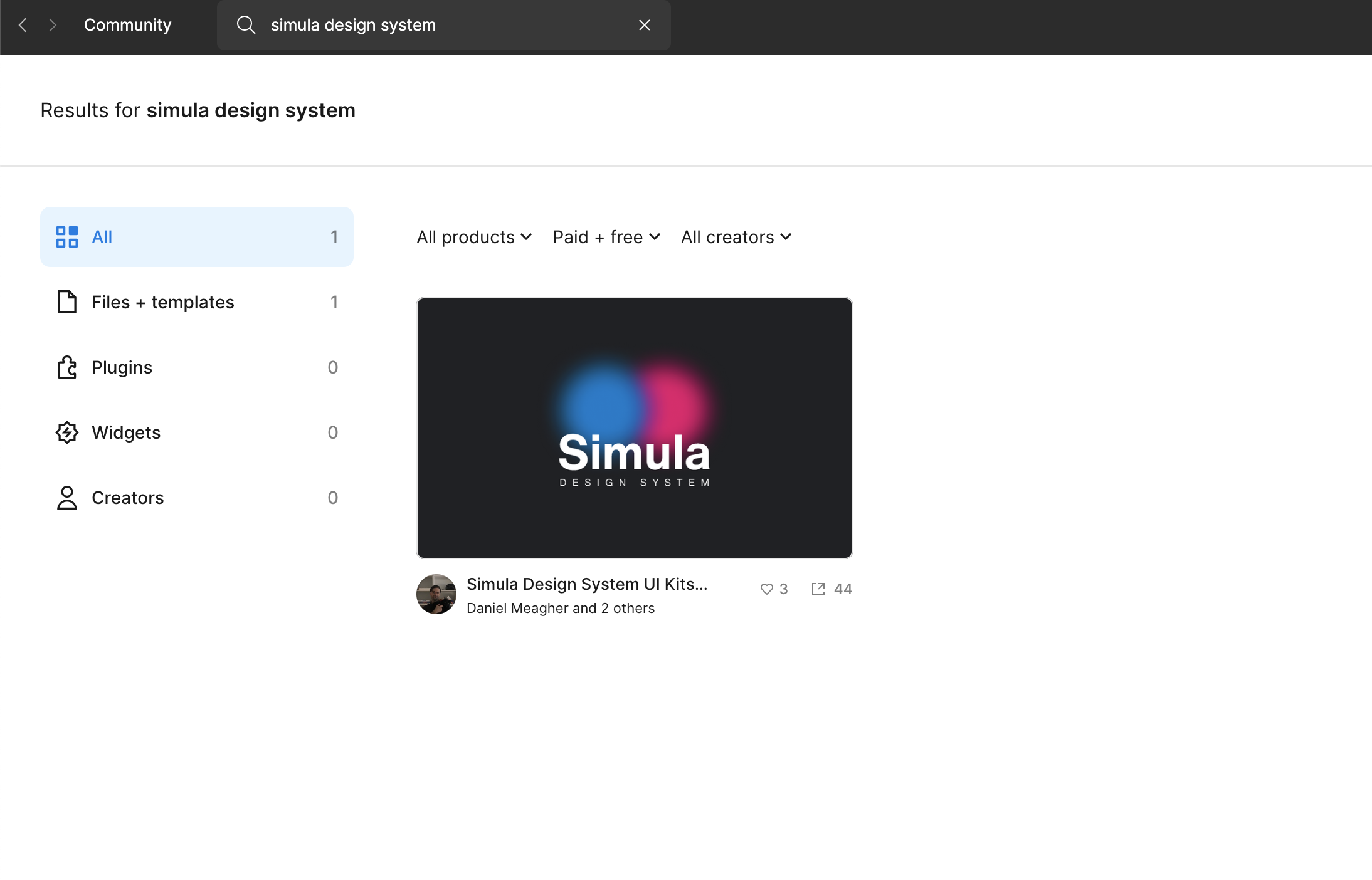Open the Paid + free filter
The height and width of the screenshot is (880, 1372).
coord(606,237)
